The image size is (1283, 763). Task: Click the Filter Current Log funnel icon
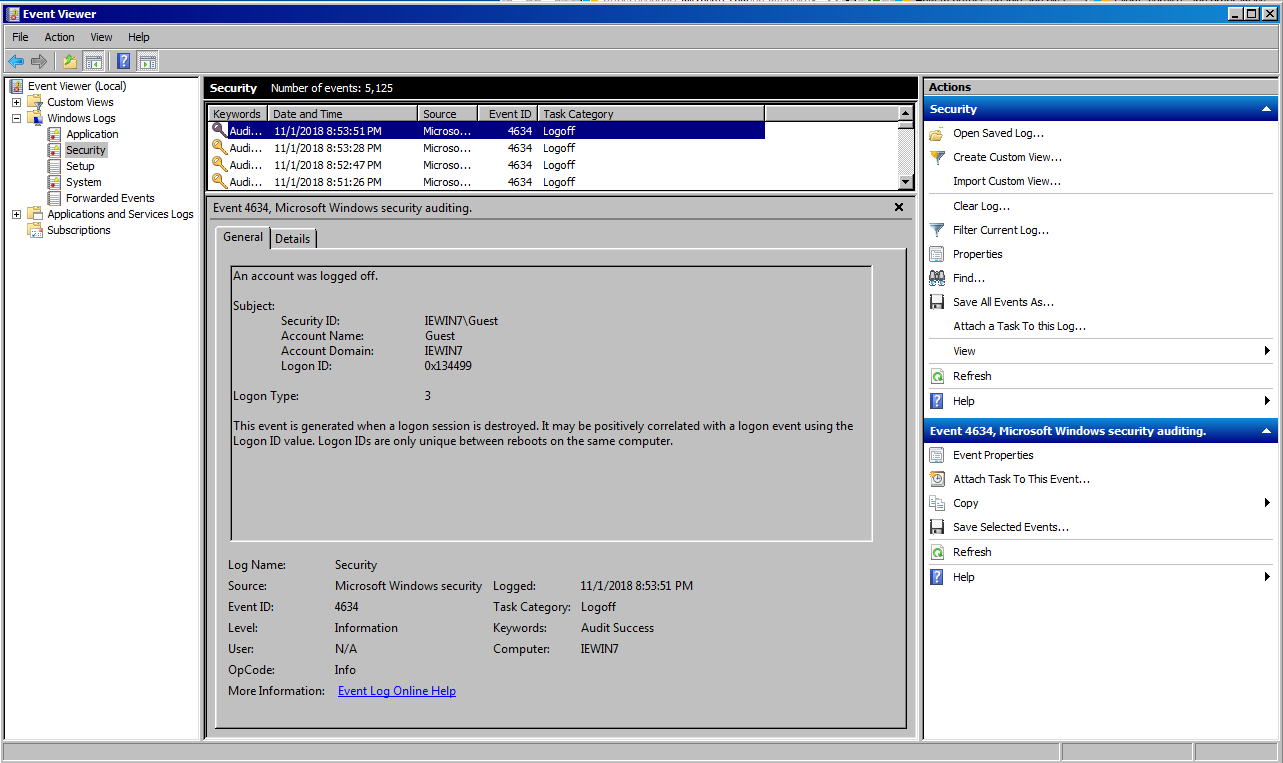pyautogui.click(x=936, y=229)
